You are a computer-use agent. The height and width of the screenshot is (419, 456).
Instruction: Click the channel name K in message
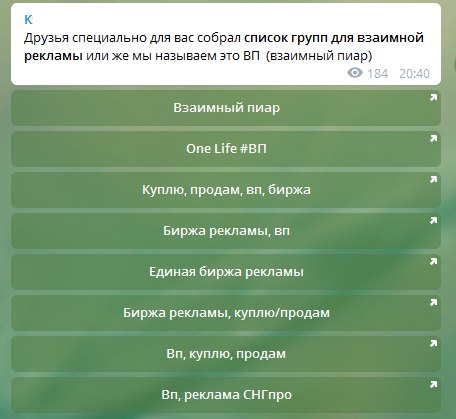pyautogui.click(x=28, y=20)
